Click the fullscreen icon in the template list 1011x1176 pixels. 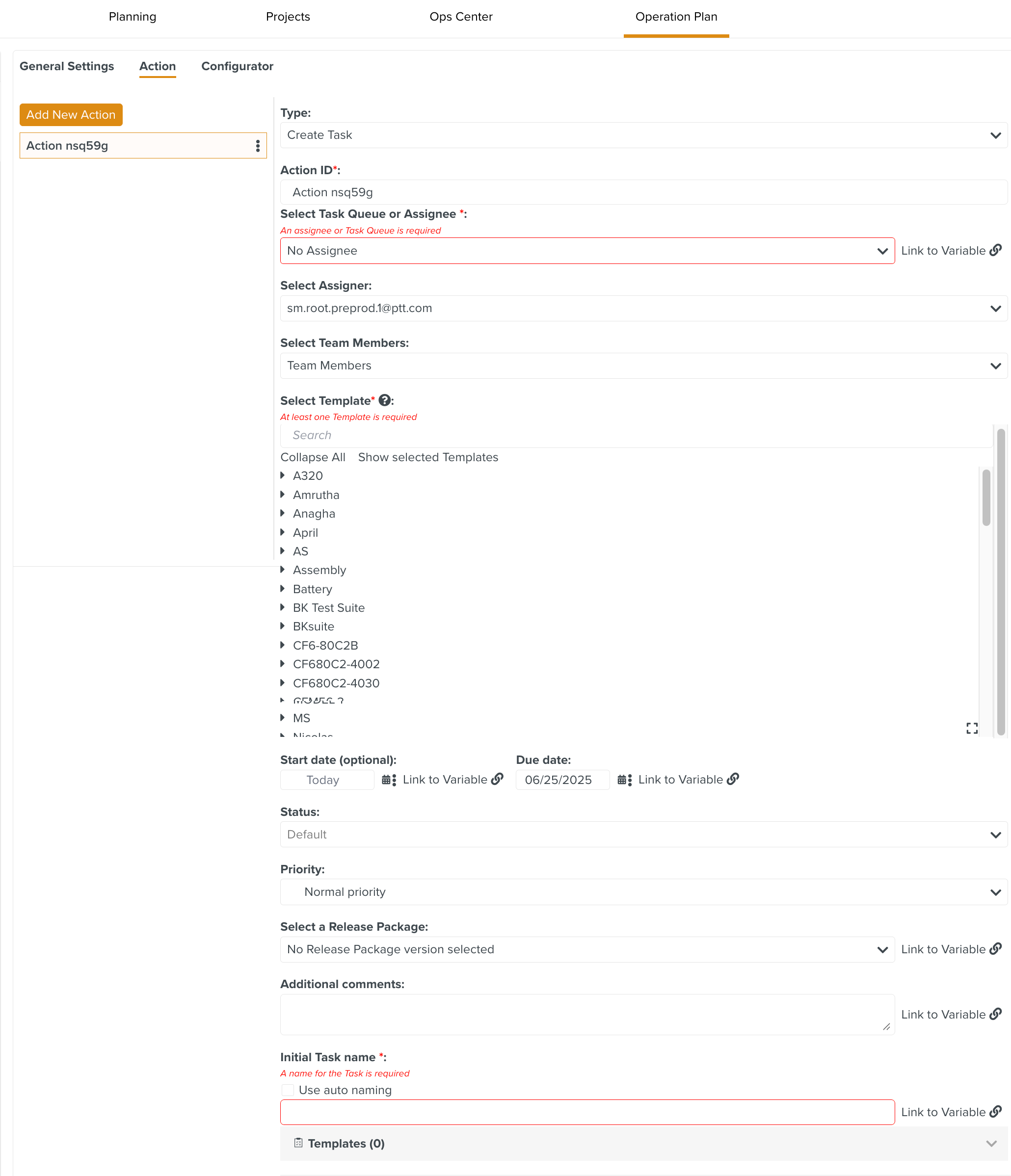(x=972, y=728)
